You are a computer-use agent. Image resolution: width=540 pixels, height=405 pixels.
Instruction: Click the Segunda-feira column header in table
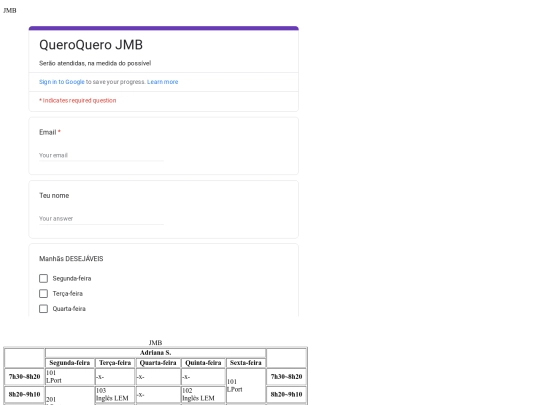(x=70, y=363)
